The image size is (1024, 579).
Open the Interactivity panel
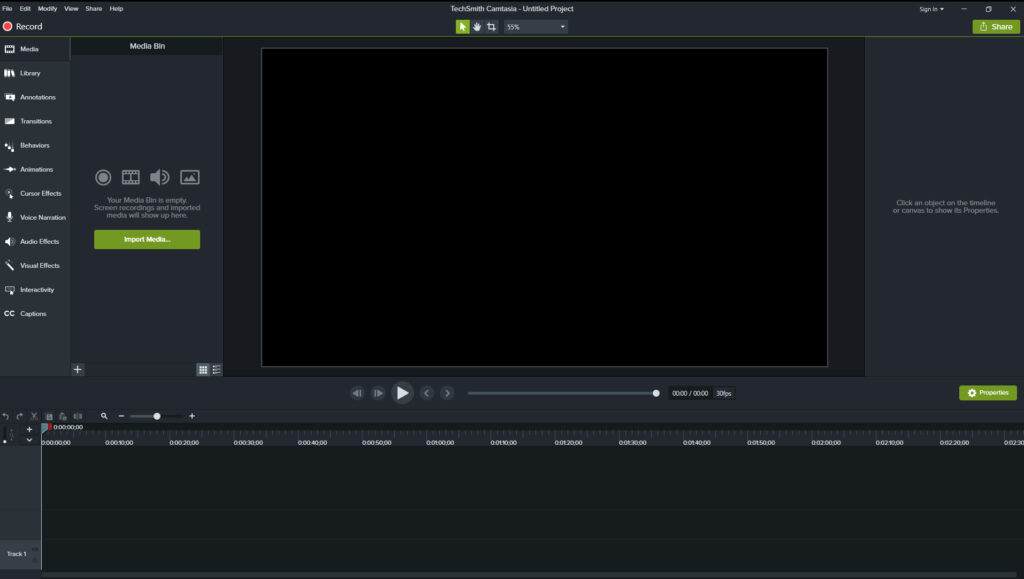click(x=35, y=290)
